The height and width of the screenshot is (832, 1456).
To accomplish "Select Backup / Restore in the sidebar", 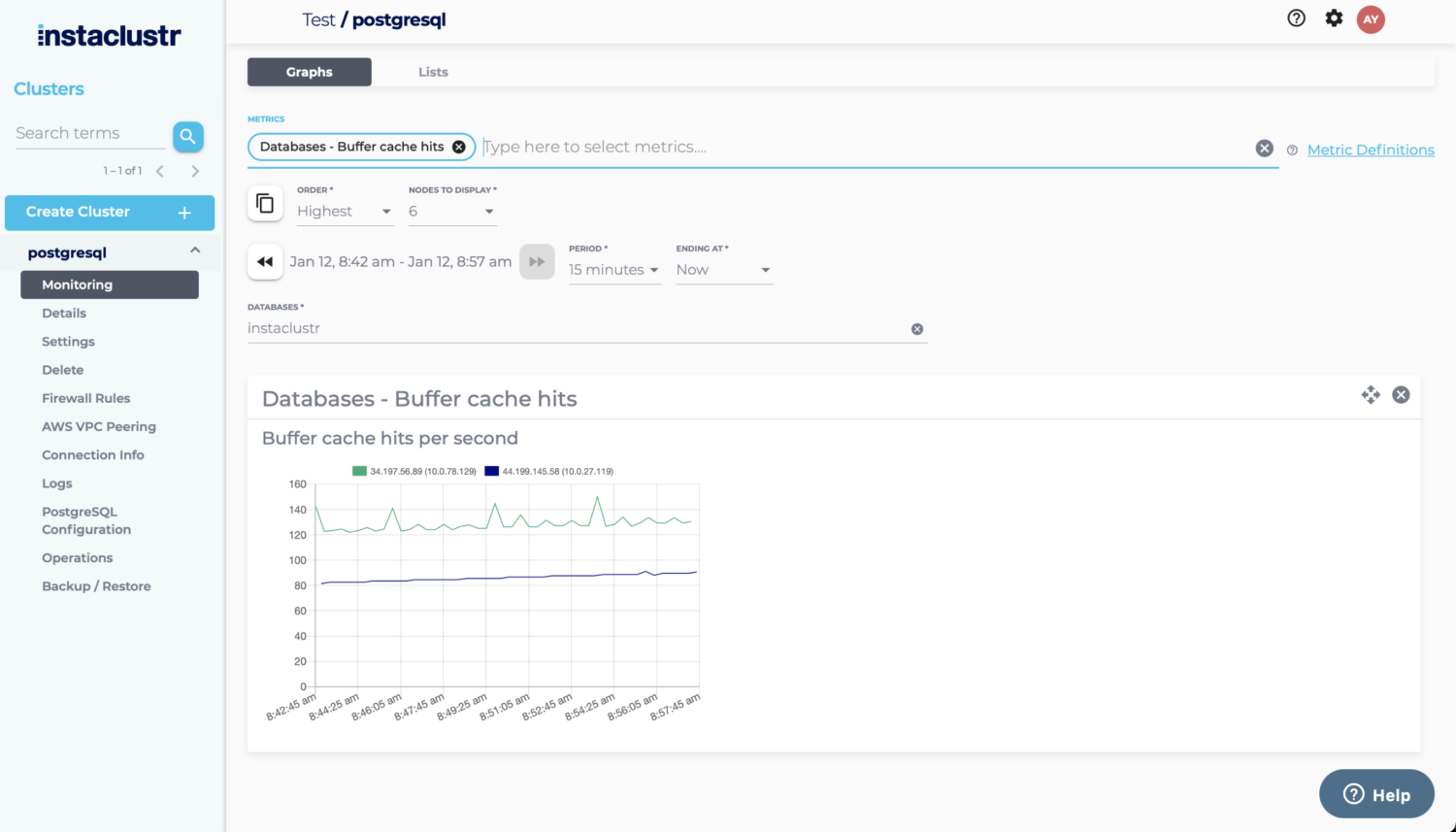I will point(96,585).
